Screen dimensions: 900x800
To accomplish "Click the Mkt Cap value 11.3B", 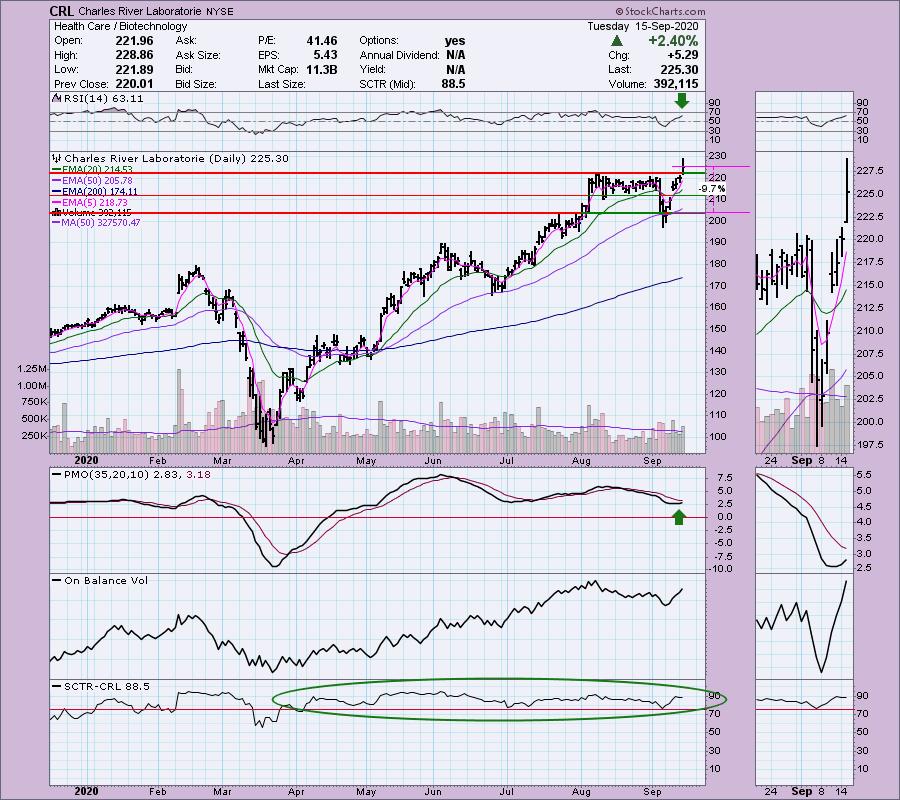I will tap(321, 69).
